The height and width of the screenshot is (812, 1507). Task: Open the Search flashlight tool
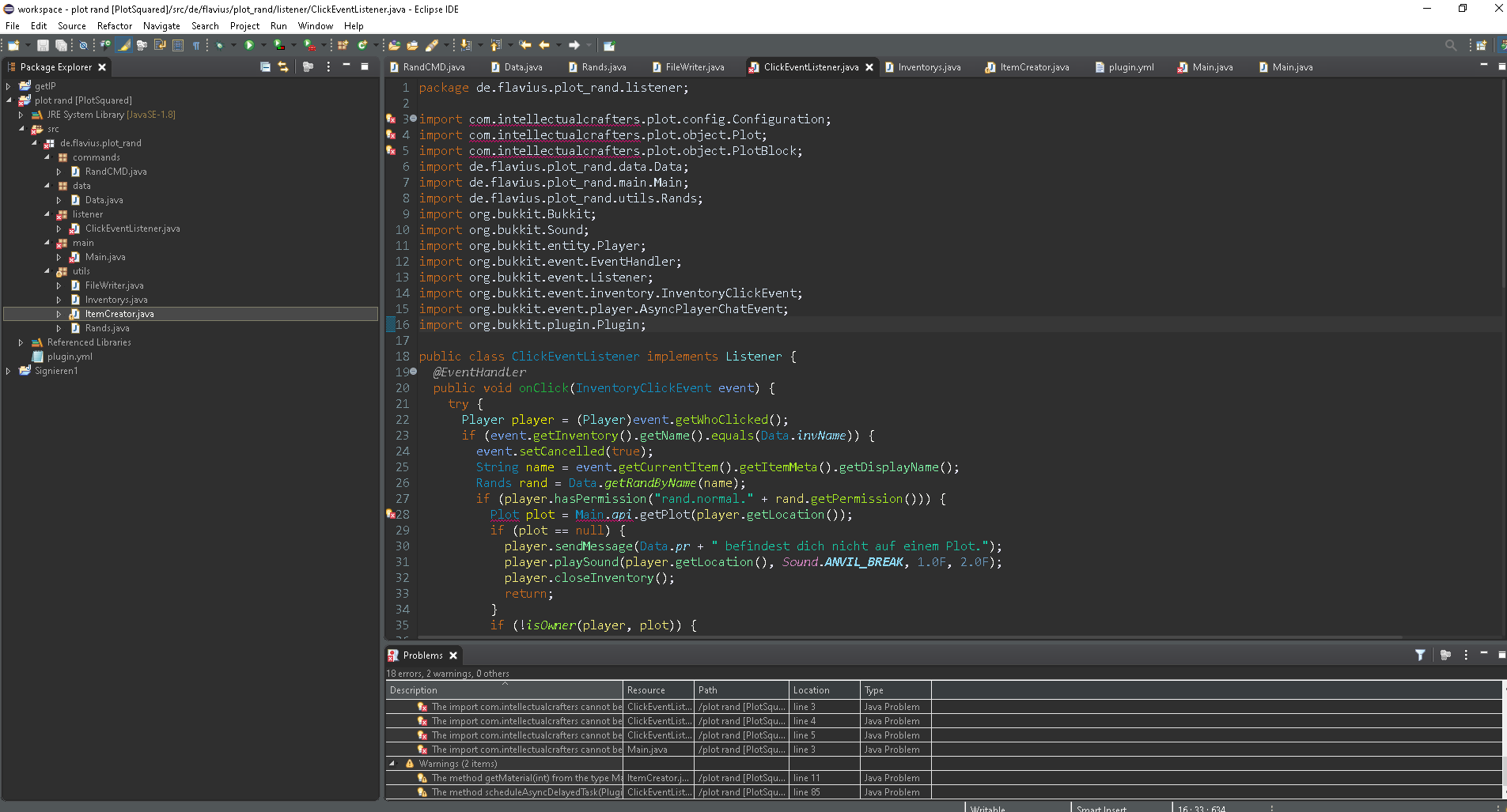(x=432, y=45)
